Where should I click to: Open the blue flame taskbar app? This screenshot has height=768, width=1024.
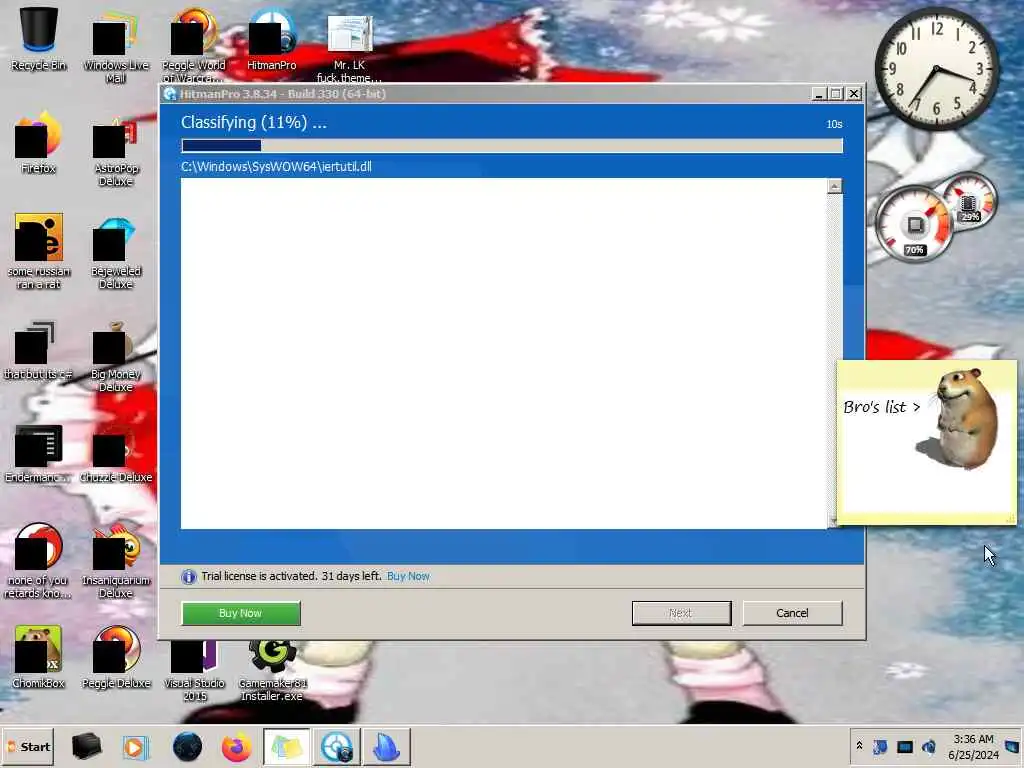coord(387,746)
